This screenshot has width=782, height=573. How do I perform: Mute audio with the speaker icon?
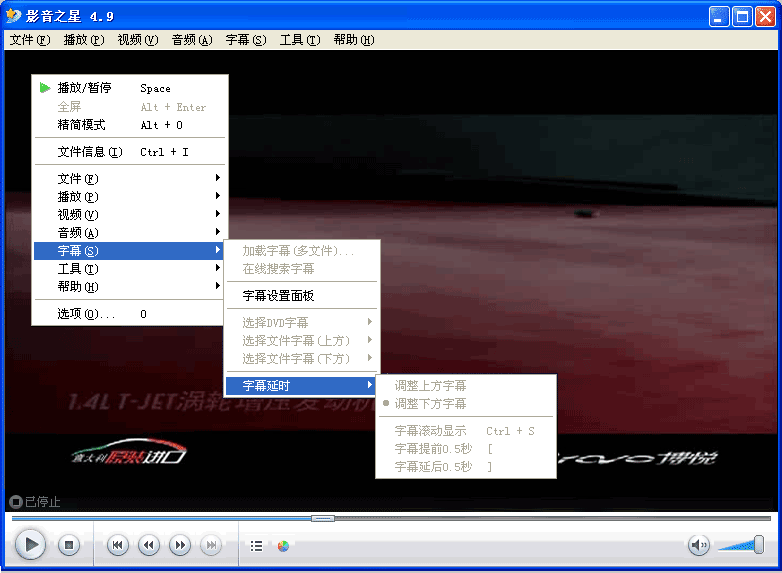[x=699, y=545]
